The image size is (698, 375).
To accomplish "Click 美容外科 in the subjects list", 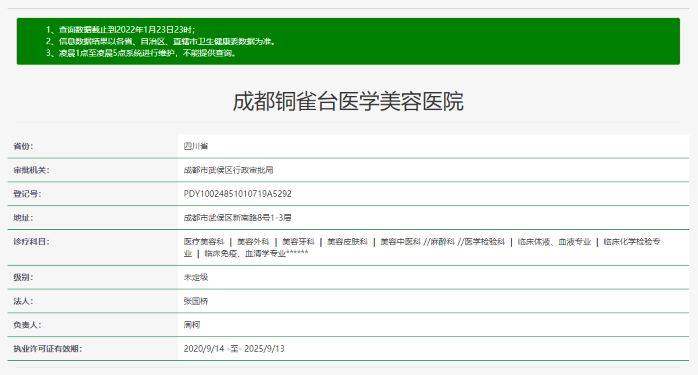I will point(253,241).
